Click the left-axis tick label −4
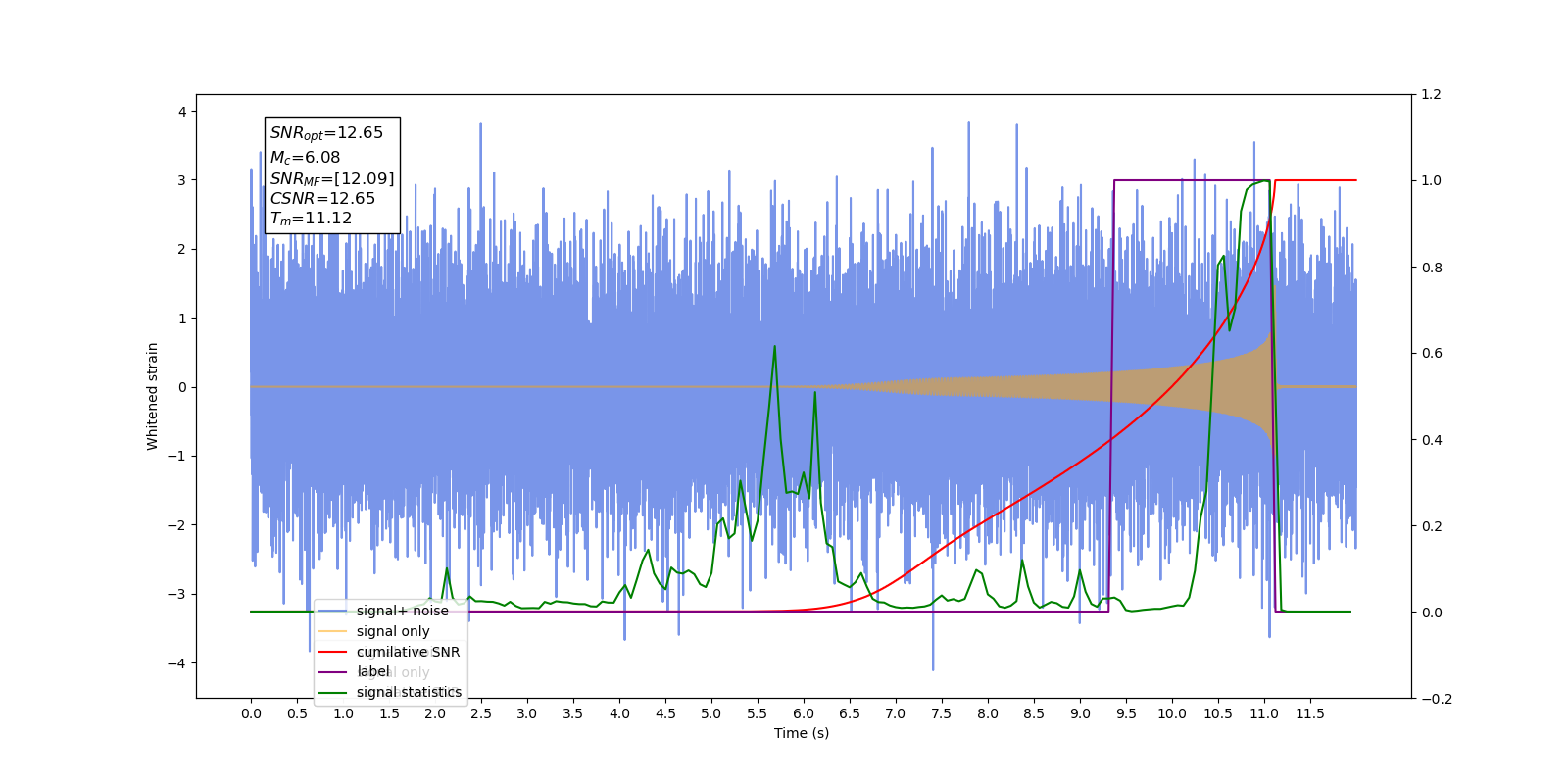 (176, 663)
